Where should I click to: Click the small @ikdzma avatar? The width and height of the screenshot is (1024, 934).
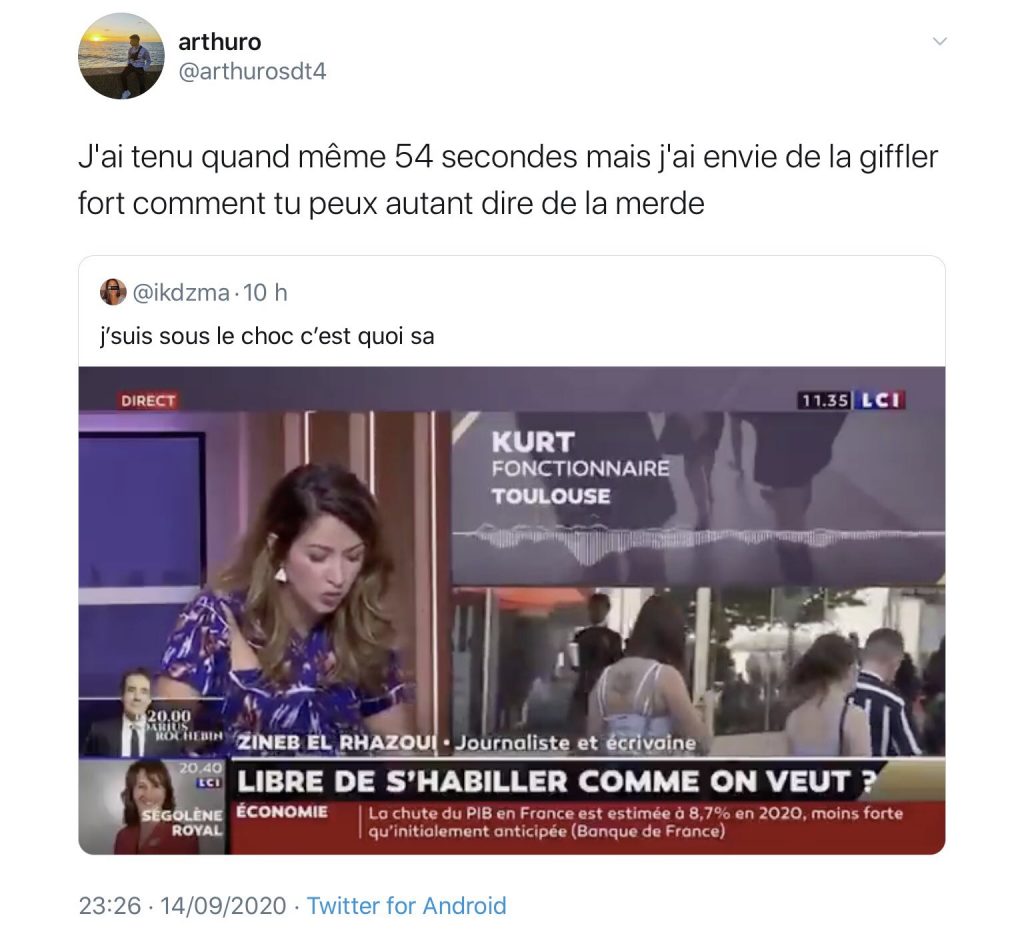tap(113, 292)
